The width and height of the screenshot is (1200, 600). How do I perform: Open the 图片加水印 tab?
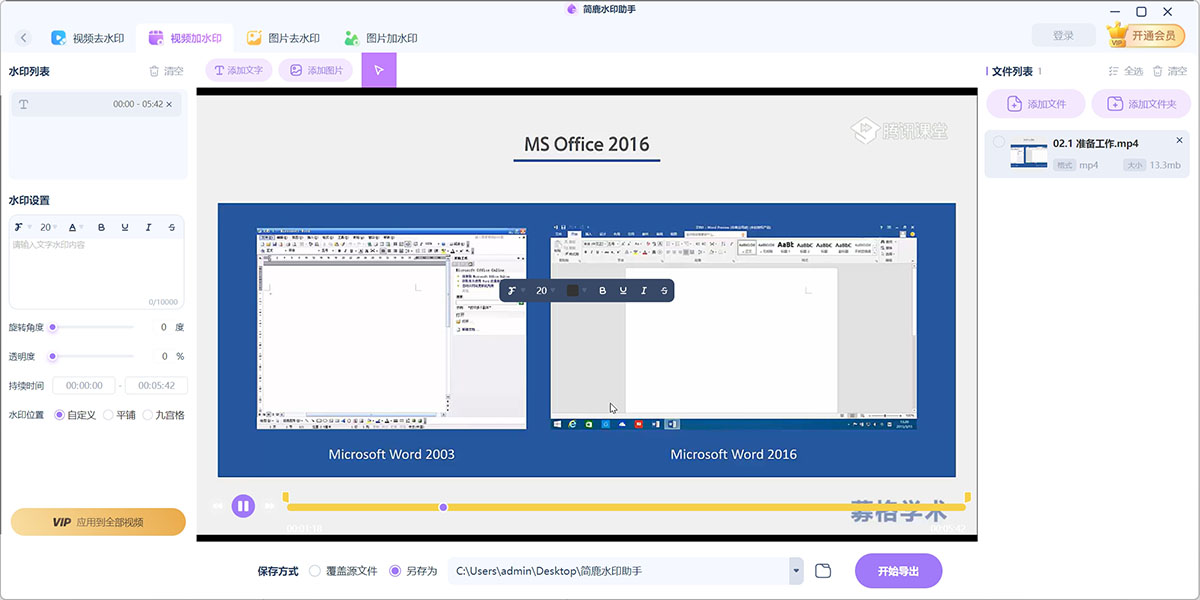click(x=380, y=38)
